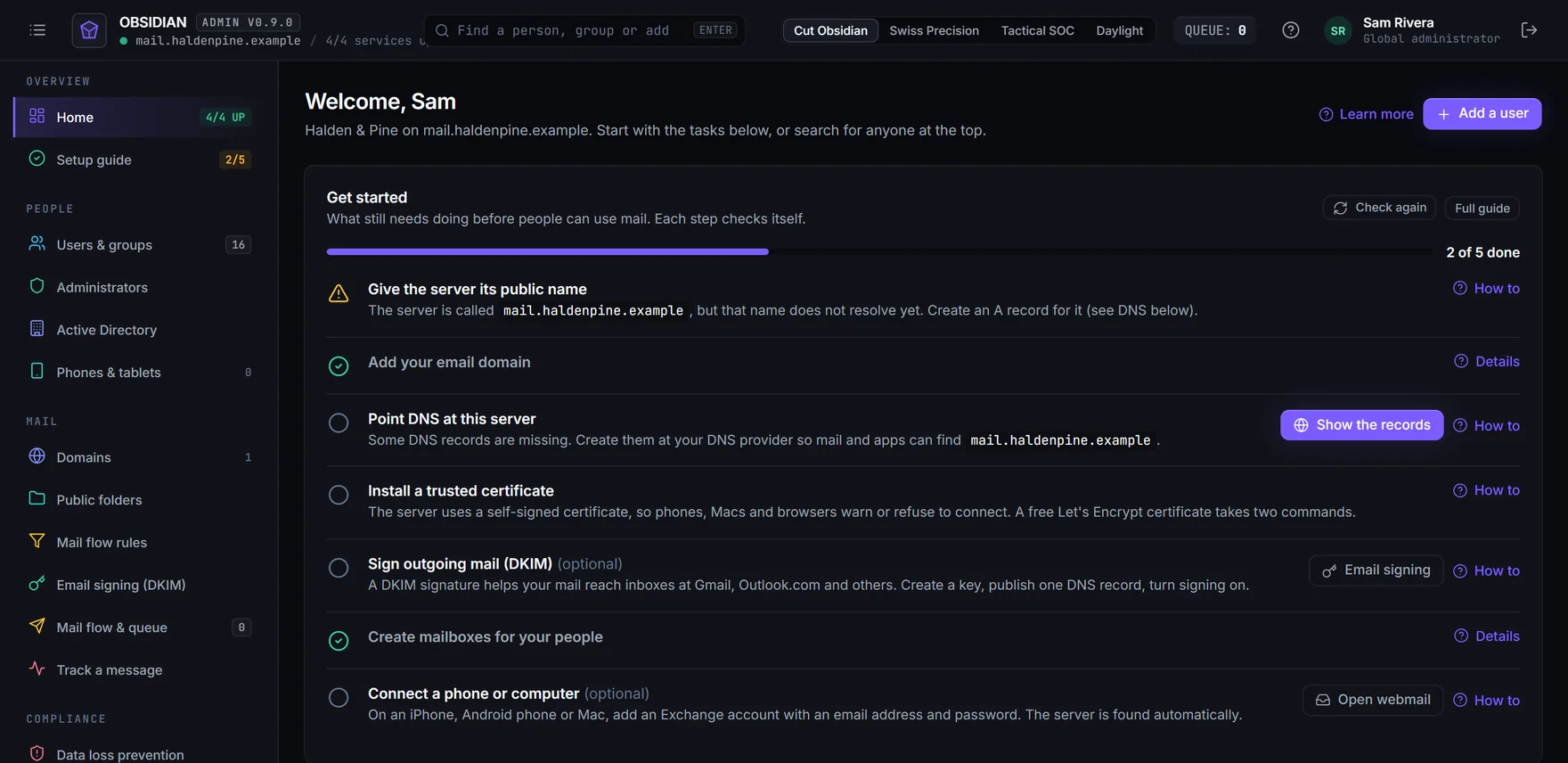
Task: Click the Learn more link
Action: (1366, 114)
